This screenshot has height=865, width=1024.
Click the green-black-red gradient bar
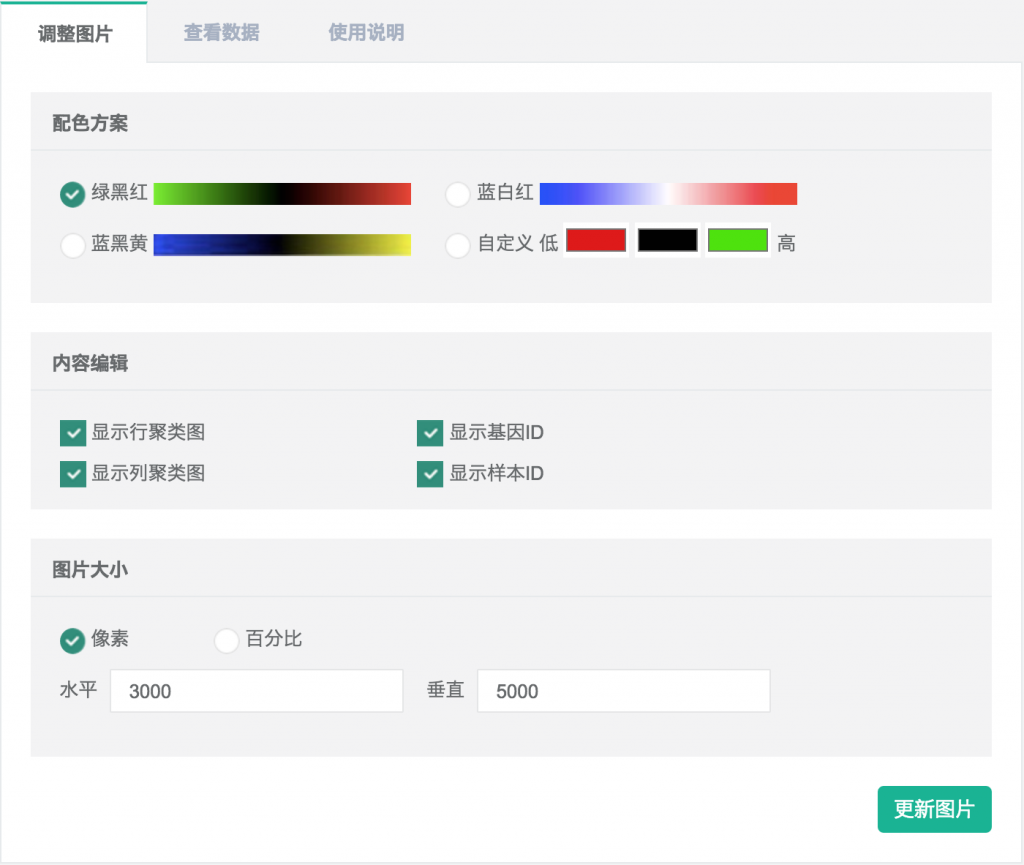coord(282,194)
